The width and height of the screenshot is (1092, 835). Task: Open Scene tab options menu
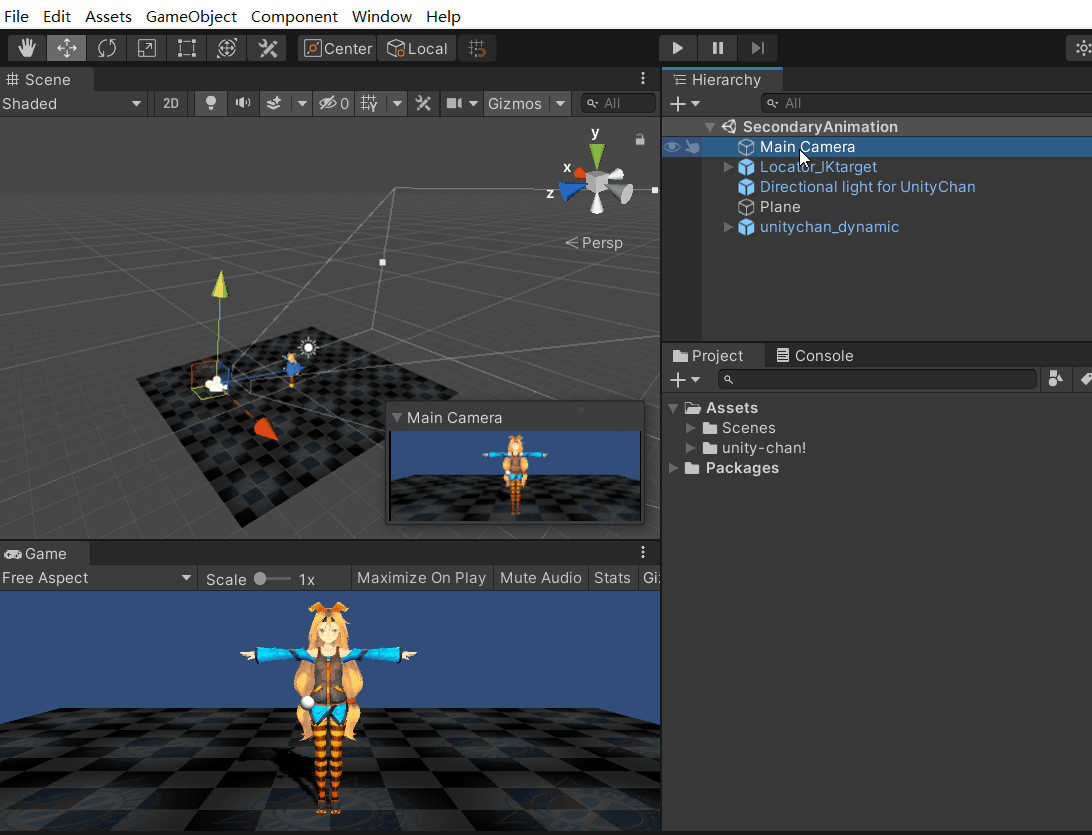(x=643, y=79)
